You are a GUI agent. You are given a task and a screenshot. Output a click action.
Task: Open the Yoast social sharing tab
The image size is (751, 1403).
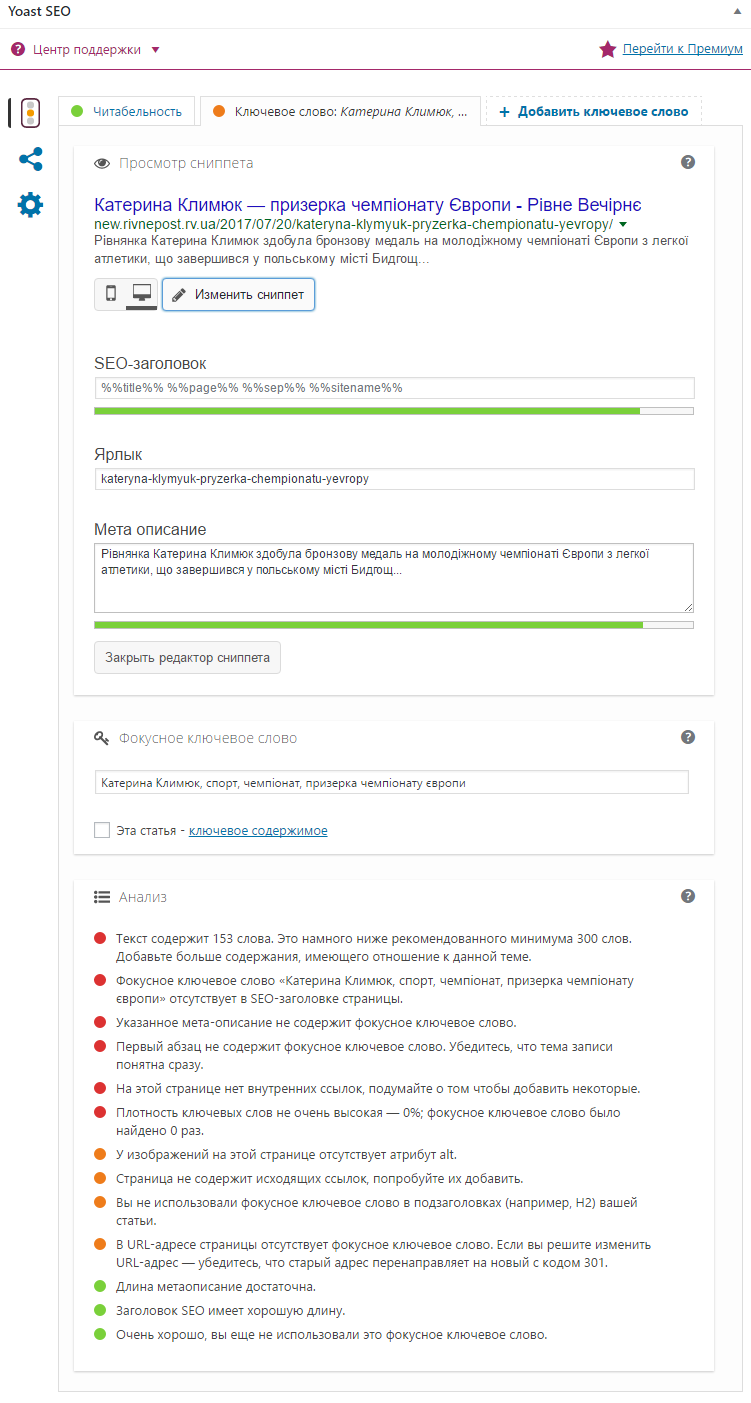30,159
